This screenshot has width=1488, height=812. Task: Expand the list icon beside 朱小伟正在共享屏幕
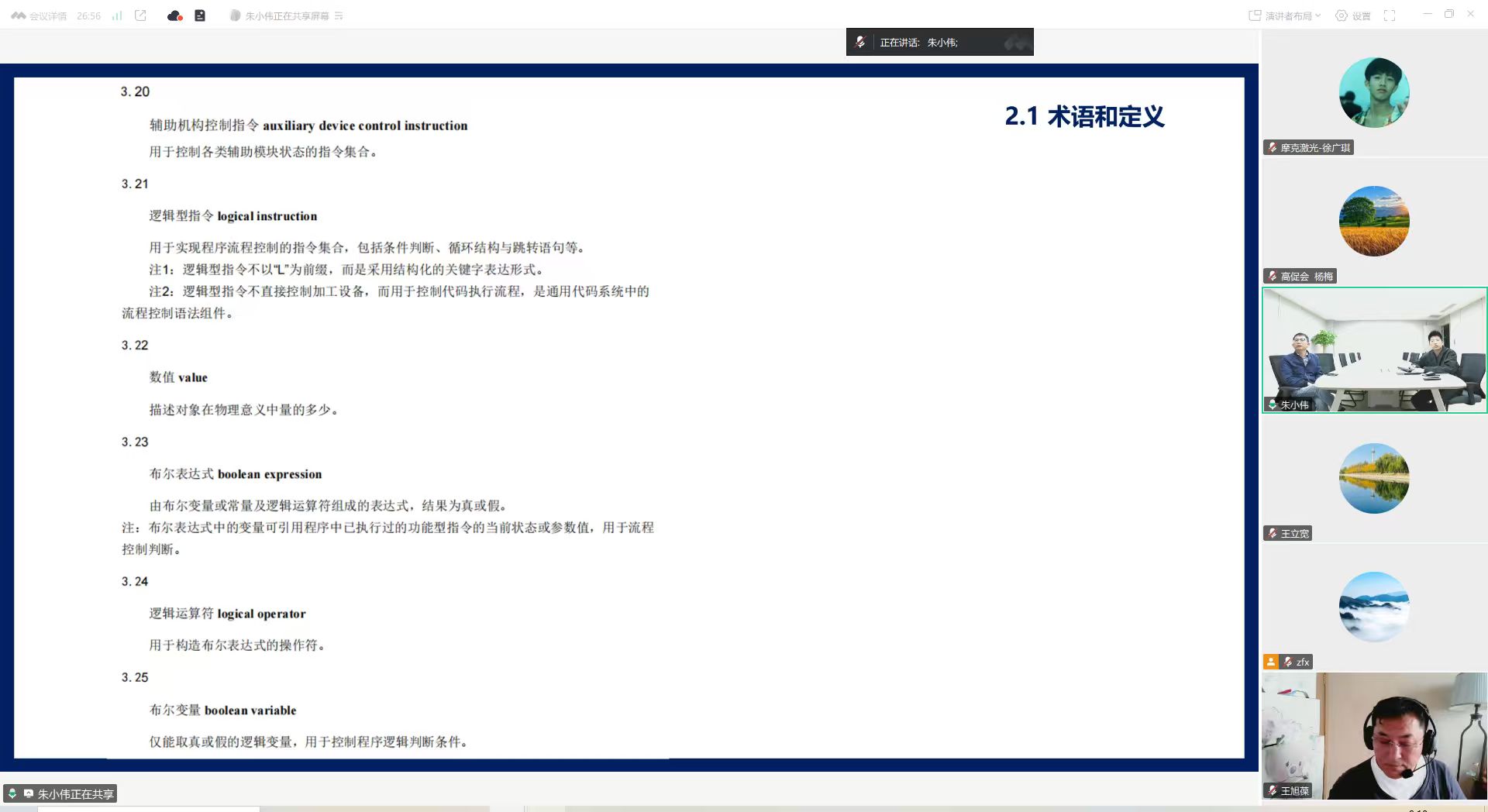click(x=339, y=15)
